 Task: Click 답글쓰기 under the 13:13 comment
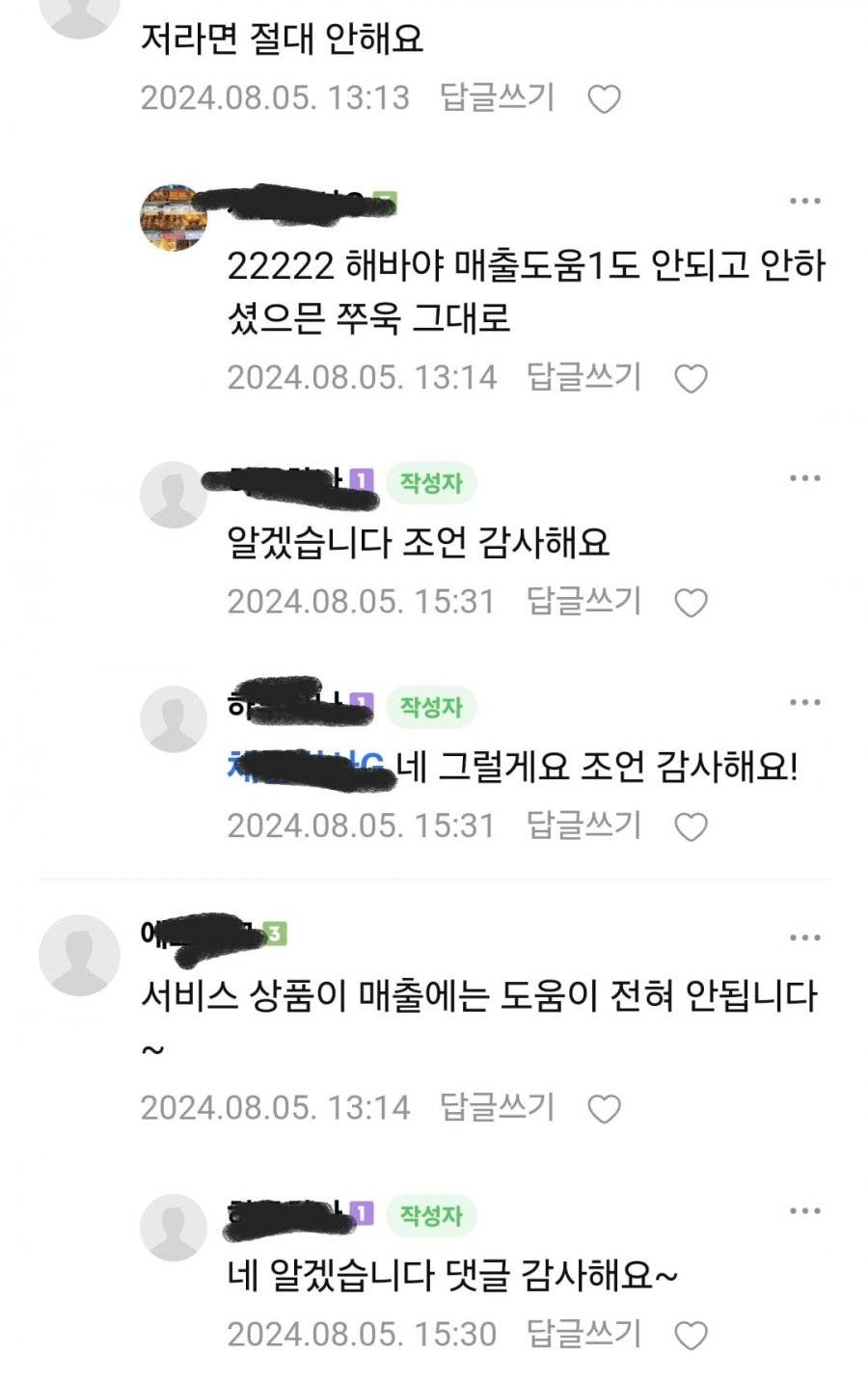tap(498, 97)
